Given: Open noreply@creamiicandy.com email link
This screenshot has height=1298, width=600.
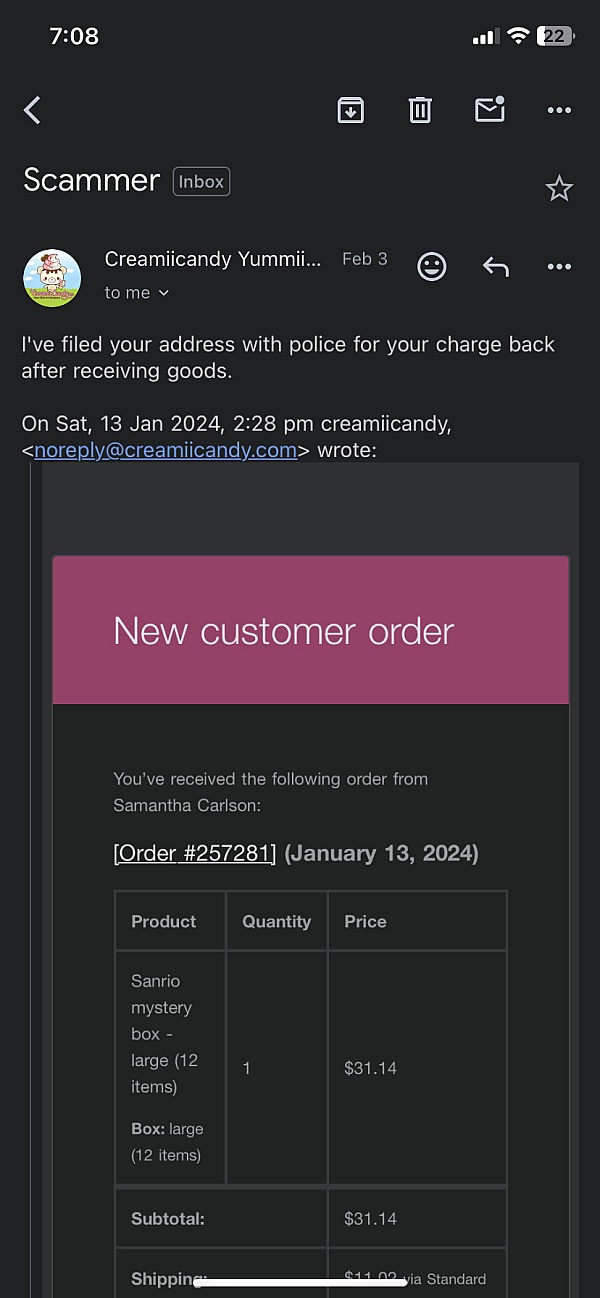Looking at the screenshot, I should pyautogui.click(x=165, y=450).
